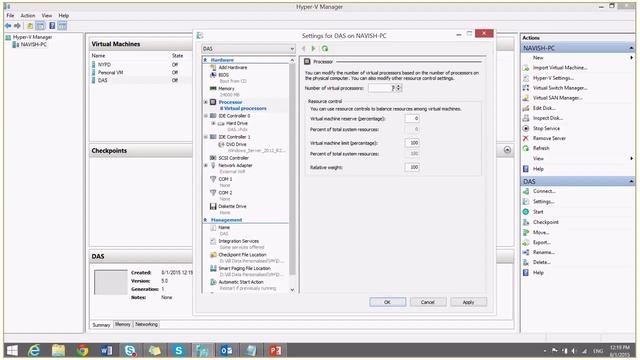Click the refresh icon in Settings dialog toolbar
Viewport: 640px width, 360px height.
tap(325, 49)
